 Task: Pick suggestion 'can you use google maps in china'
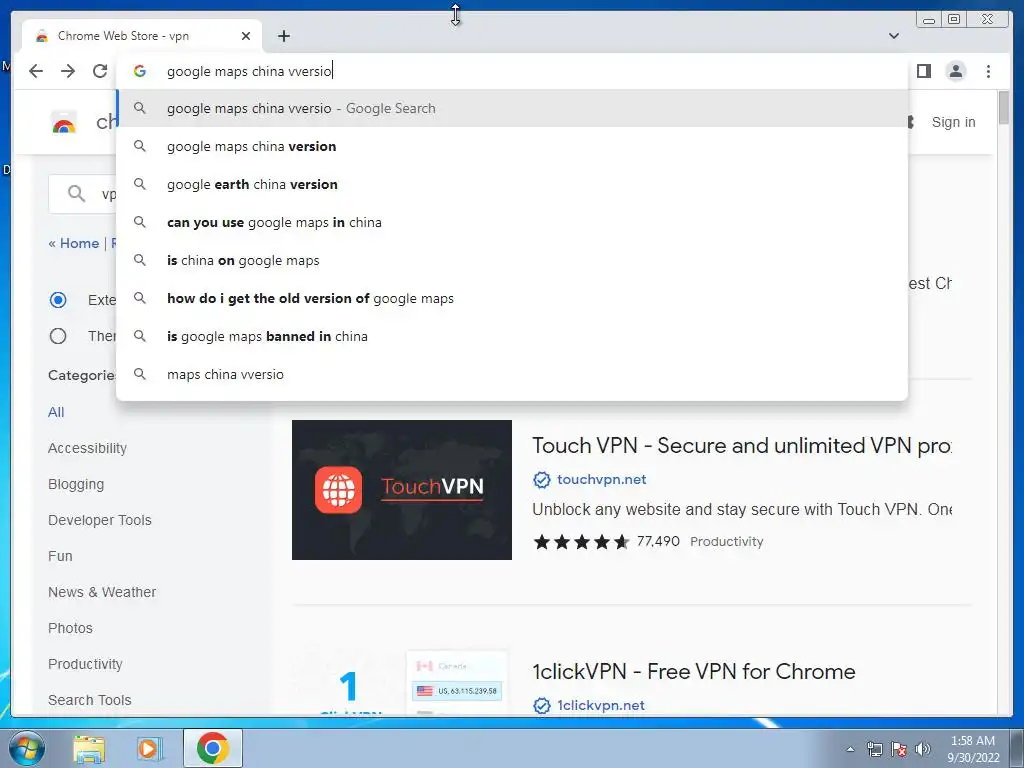[512, 222]
